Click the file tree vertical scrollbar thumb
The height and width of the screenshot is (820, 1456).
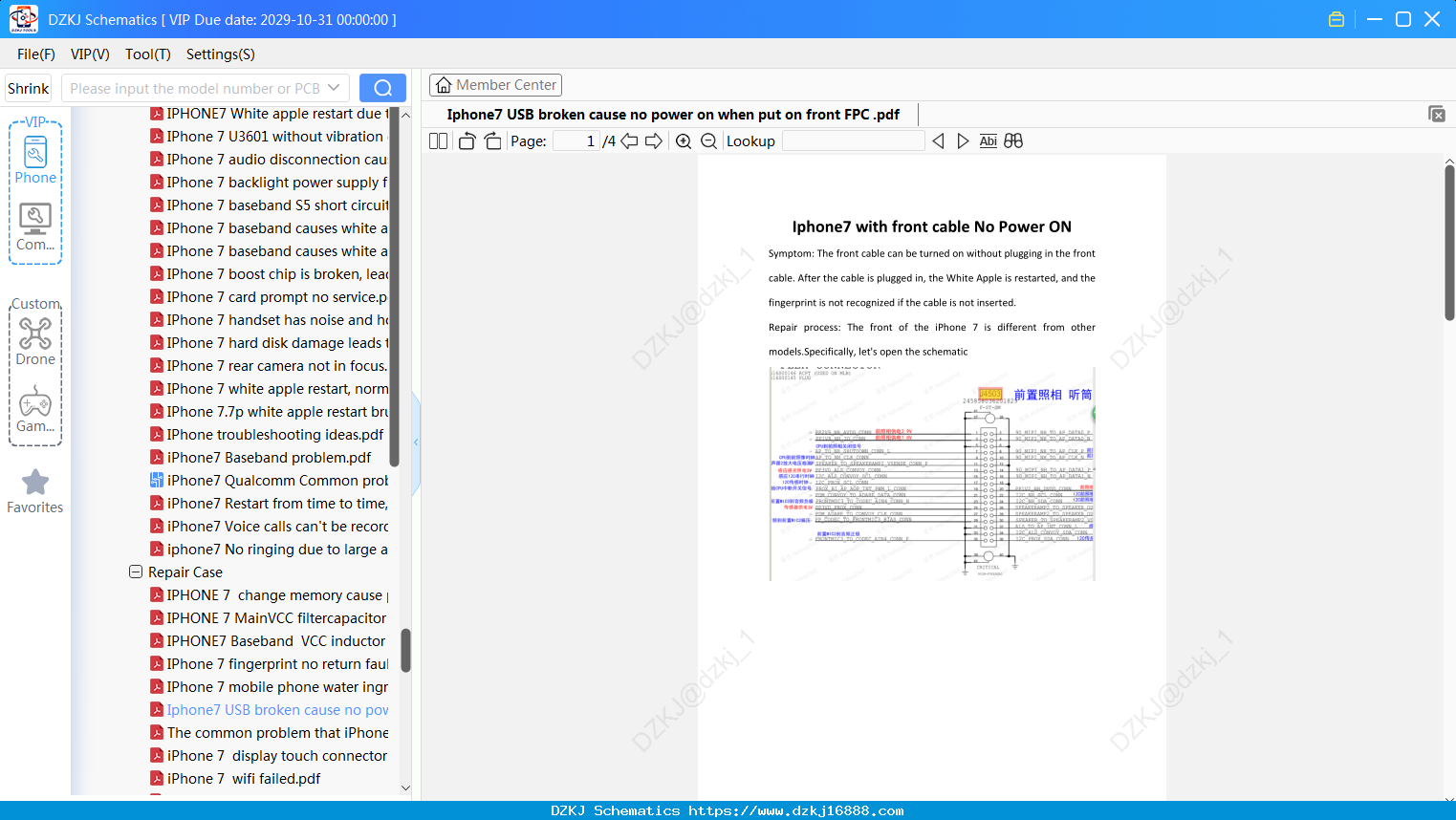(406, 650)
